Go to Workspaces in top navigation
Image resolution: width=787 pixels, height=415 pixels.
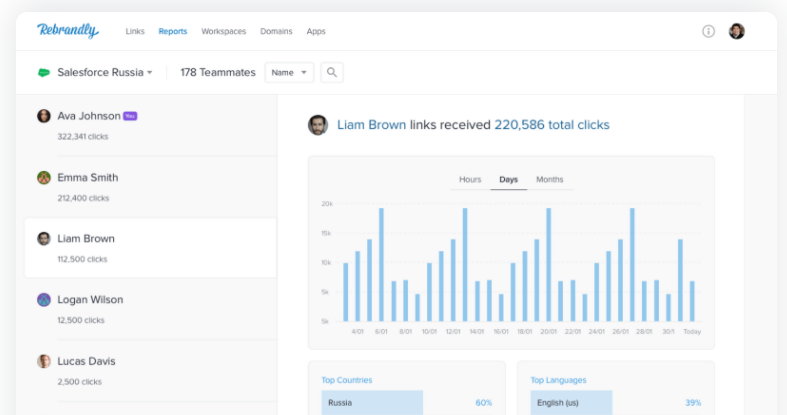pyautogui.click(x=224, y=31)
